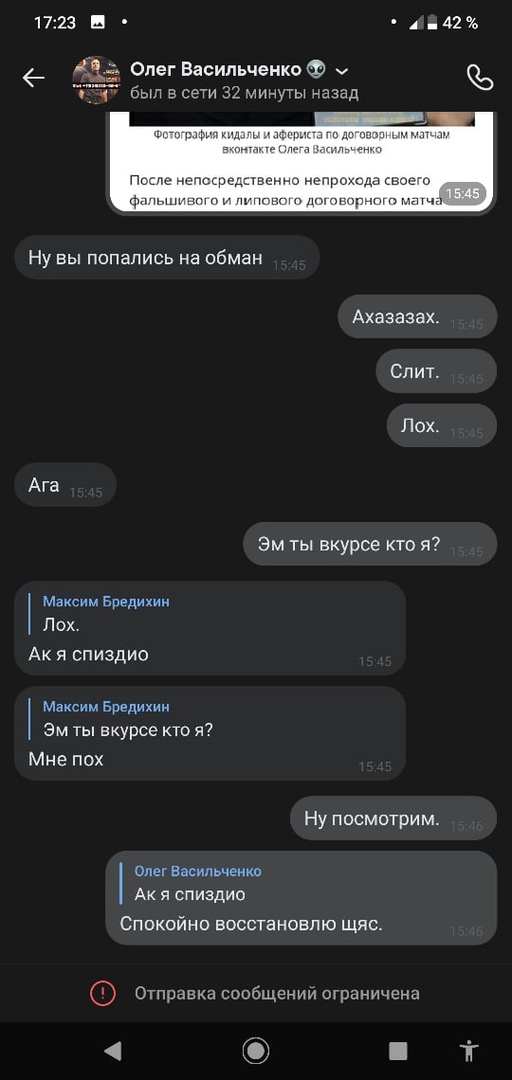
Task: Select the 'Ага' message bubble
Action: coord(65,485)
